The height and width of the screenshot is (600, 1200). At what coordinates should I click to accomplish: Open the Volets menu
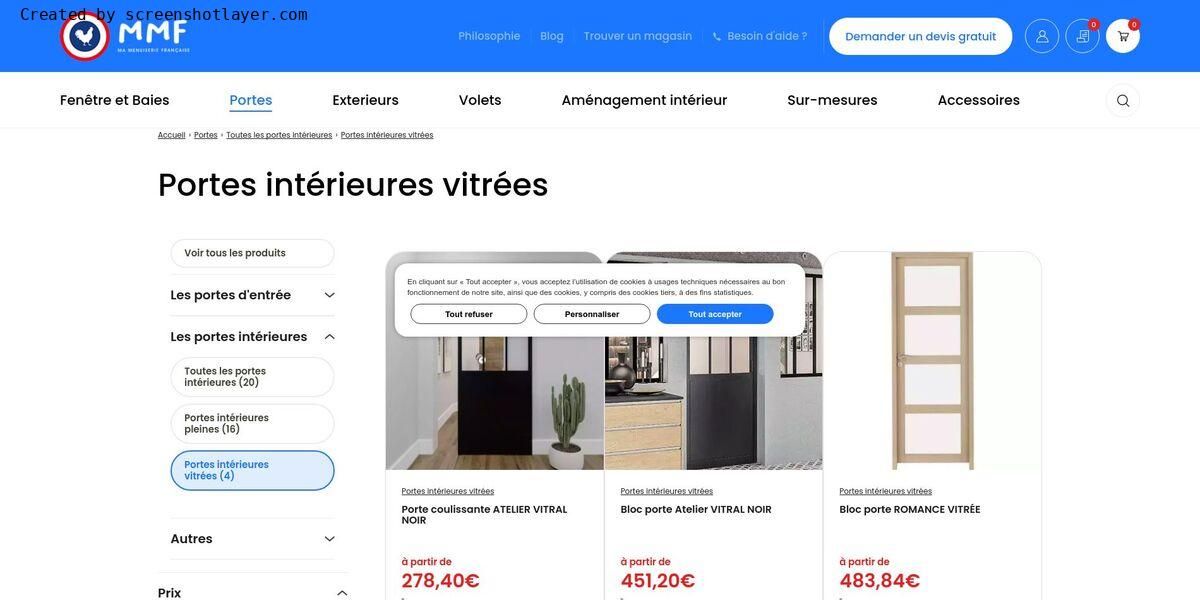(x=480, y=100)
